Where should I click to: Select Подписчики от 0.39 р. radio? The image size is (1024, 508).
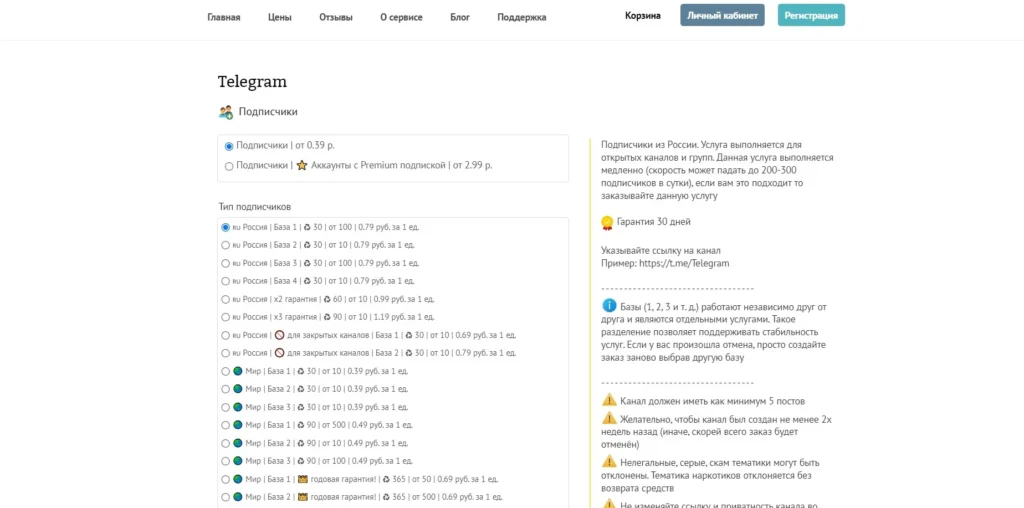pyautogui.click(x=229, y=146)
